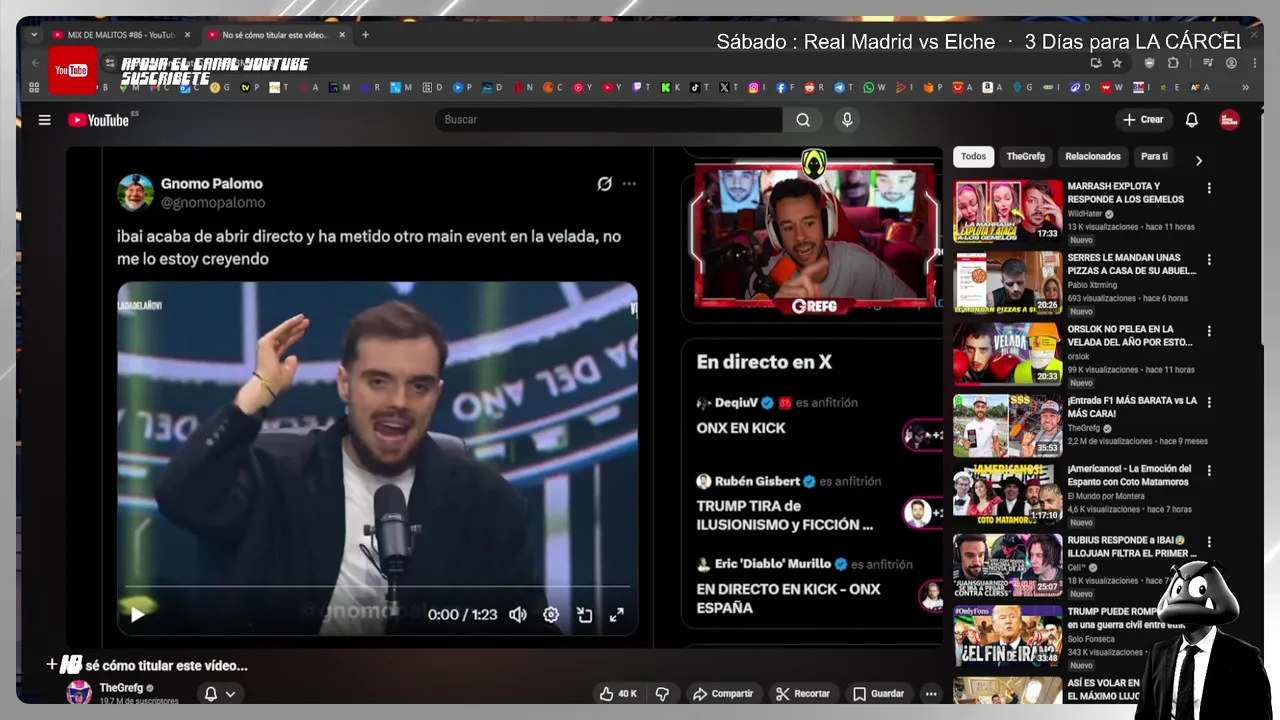Open options for MARRASH EXPLOTA video

(x=1209, y=188)
